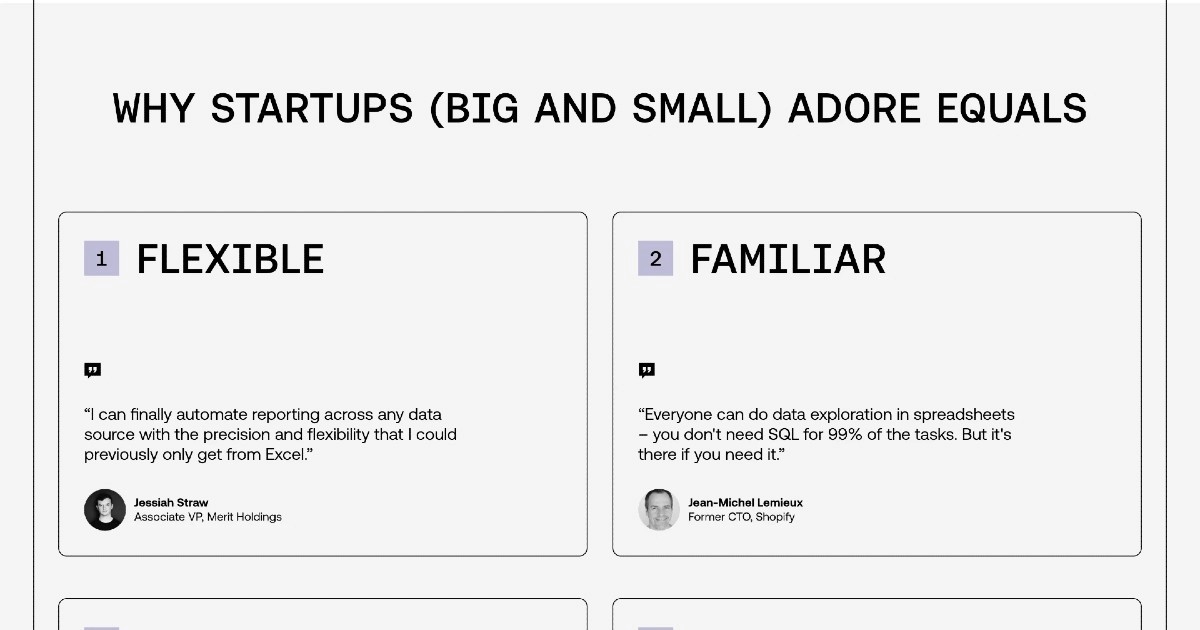Open Jessiah Straw's profile photo
1200x630 pixels.
tap(105, 510)
